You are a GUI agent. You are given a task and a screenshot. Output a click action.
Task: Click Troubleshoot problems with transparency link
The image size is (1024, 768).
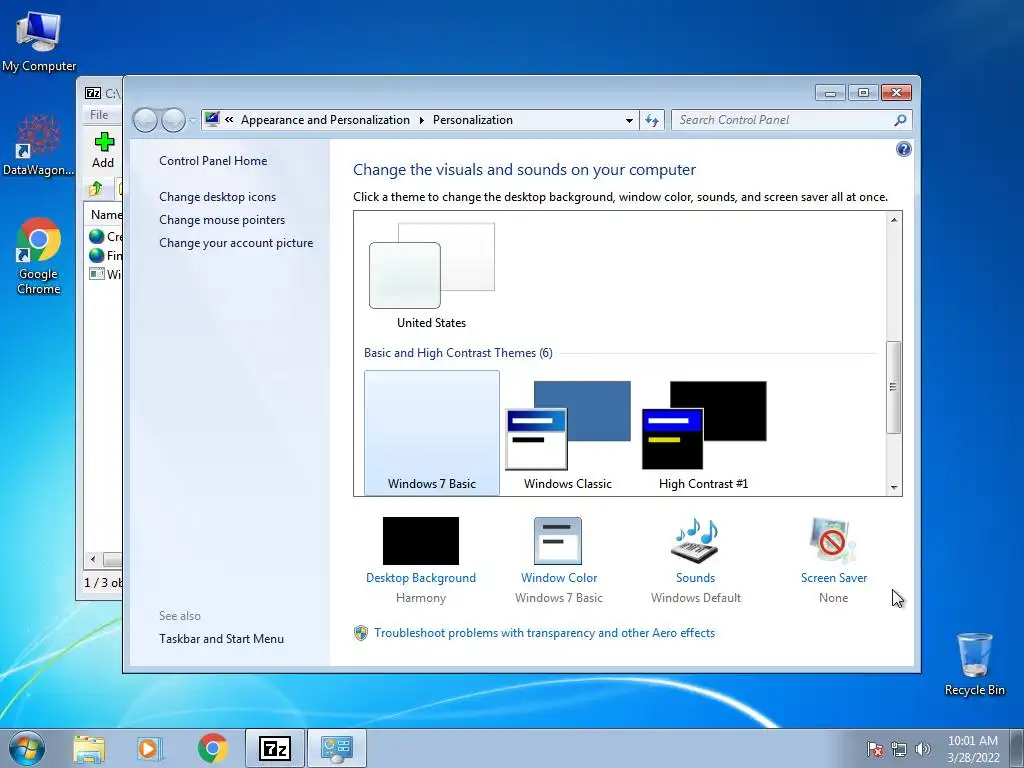click(545, 633)
